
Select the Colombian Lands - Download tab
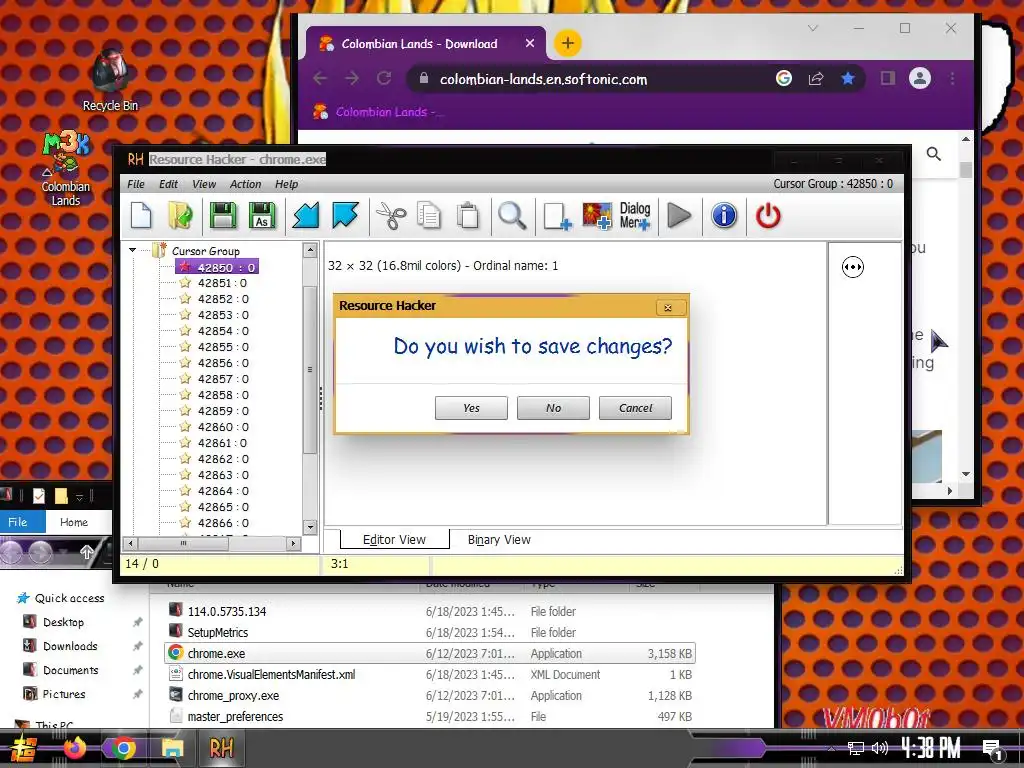tap(426, 44)
